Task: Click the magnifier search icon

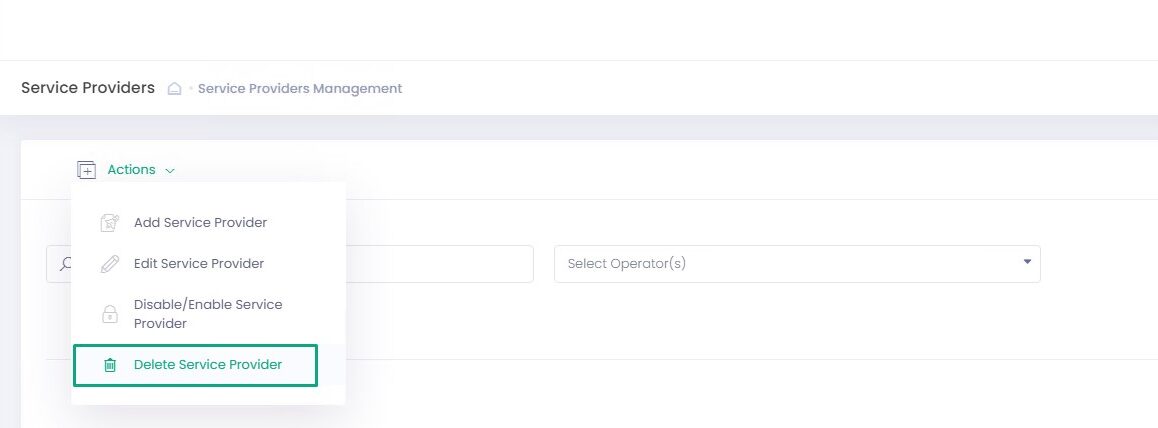Action: coord(62,264)
